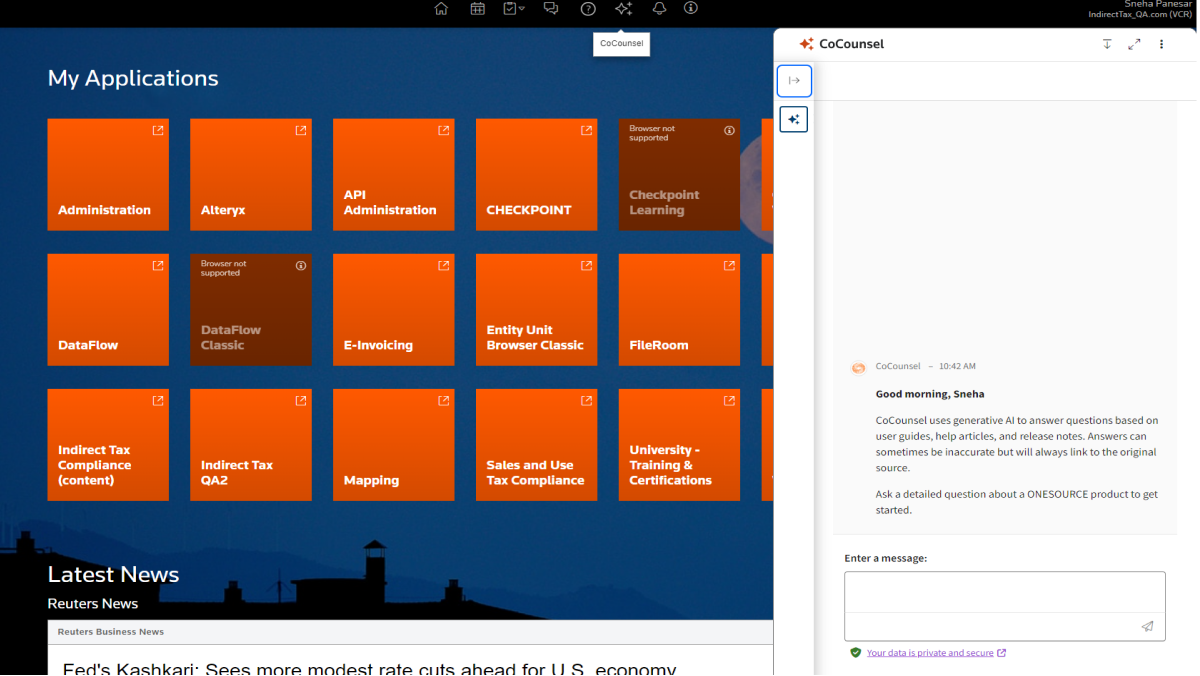Expand the tasks clipboard dropdown

click(x=514, y=9)
